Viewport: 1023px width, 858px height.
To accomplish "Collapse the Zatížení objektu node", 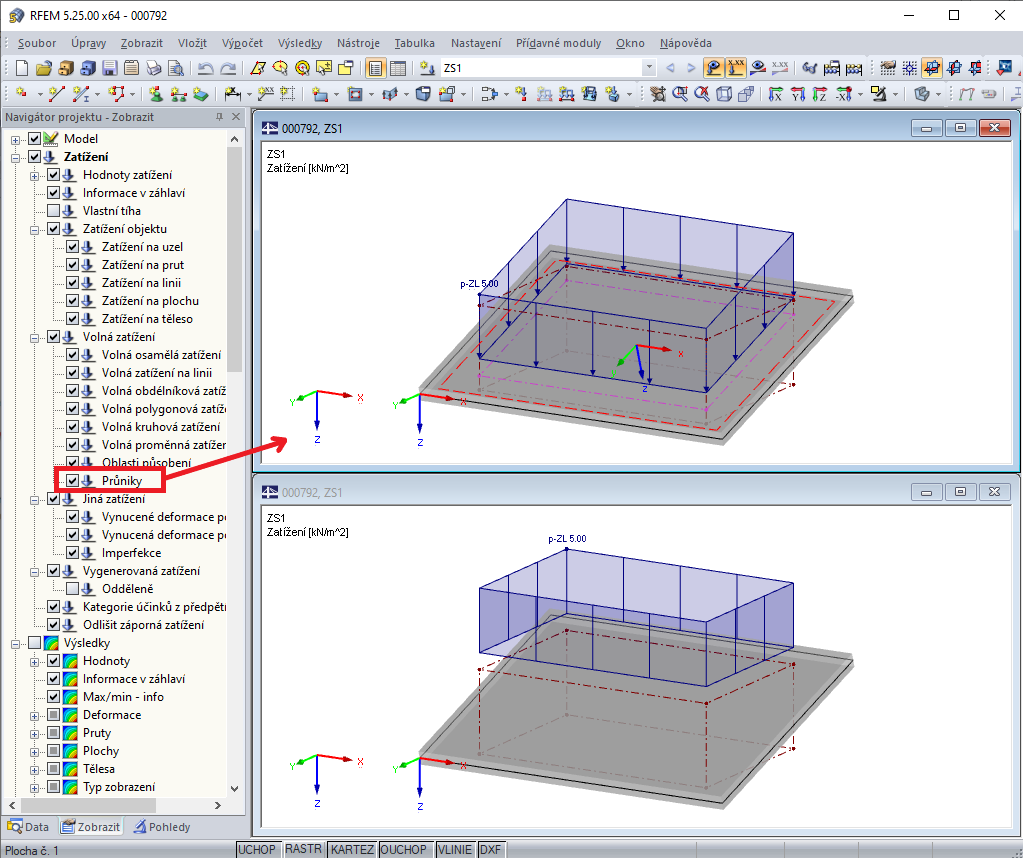I will pyautogui.click(x=34, y=230).
